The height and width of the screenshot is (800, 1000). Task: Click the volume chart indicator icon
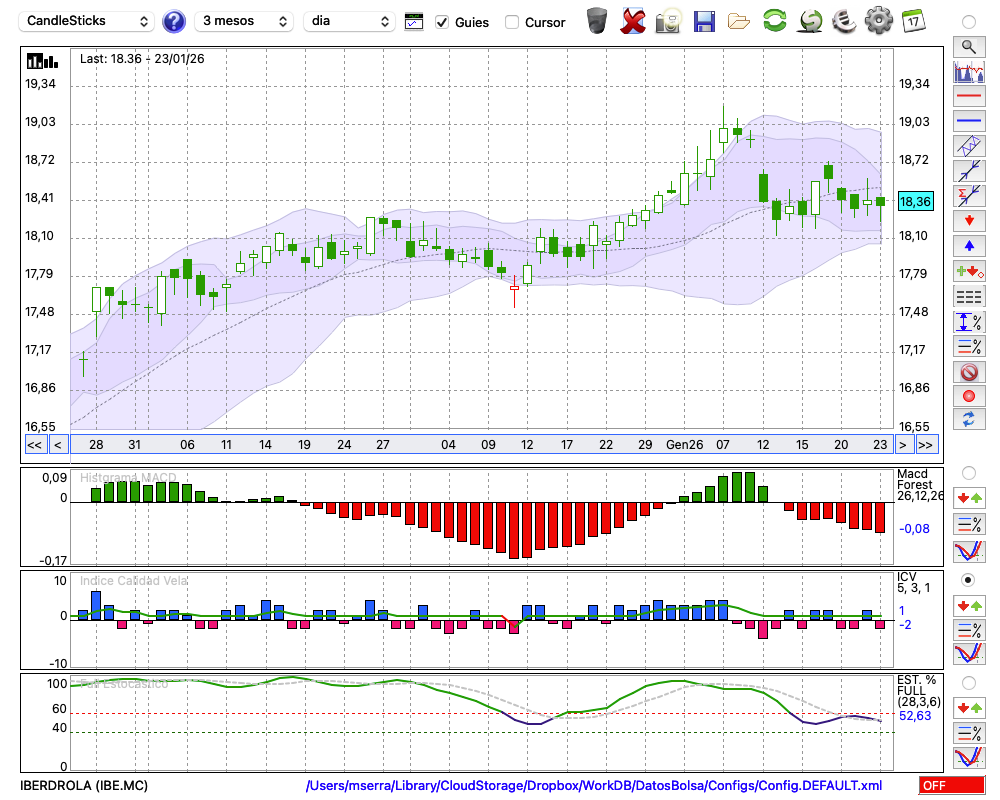tap(969, 71)
